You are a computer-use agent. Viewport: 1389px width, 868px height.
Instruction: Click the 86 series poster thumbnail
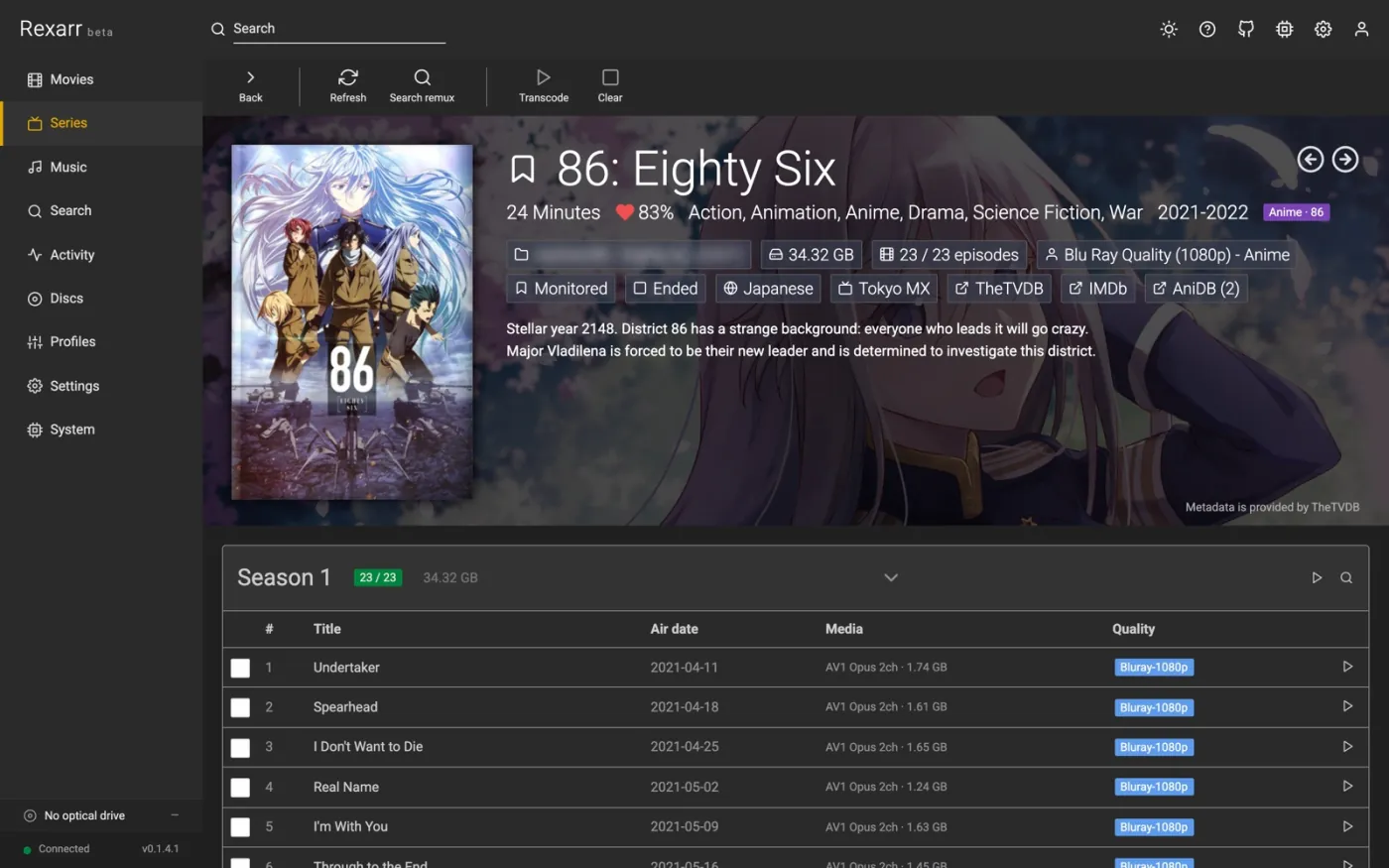coord(352,322)
